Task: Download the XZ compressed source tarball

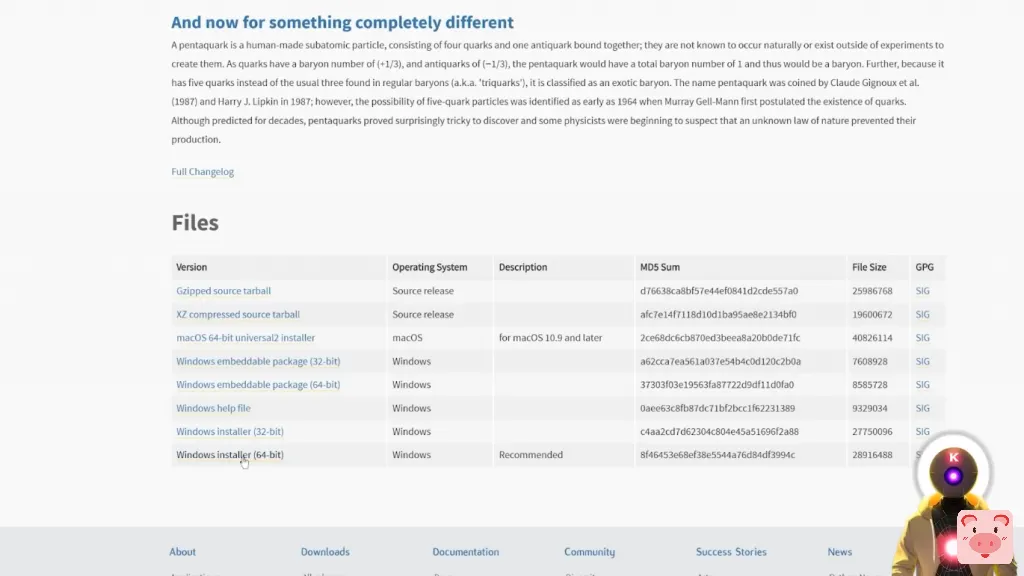Action: click(237, 314)
